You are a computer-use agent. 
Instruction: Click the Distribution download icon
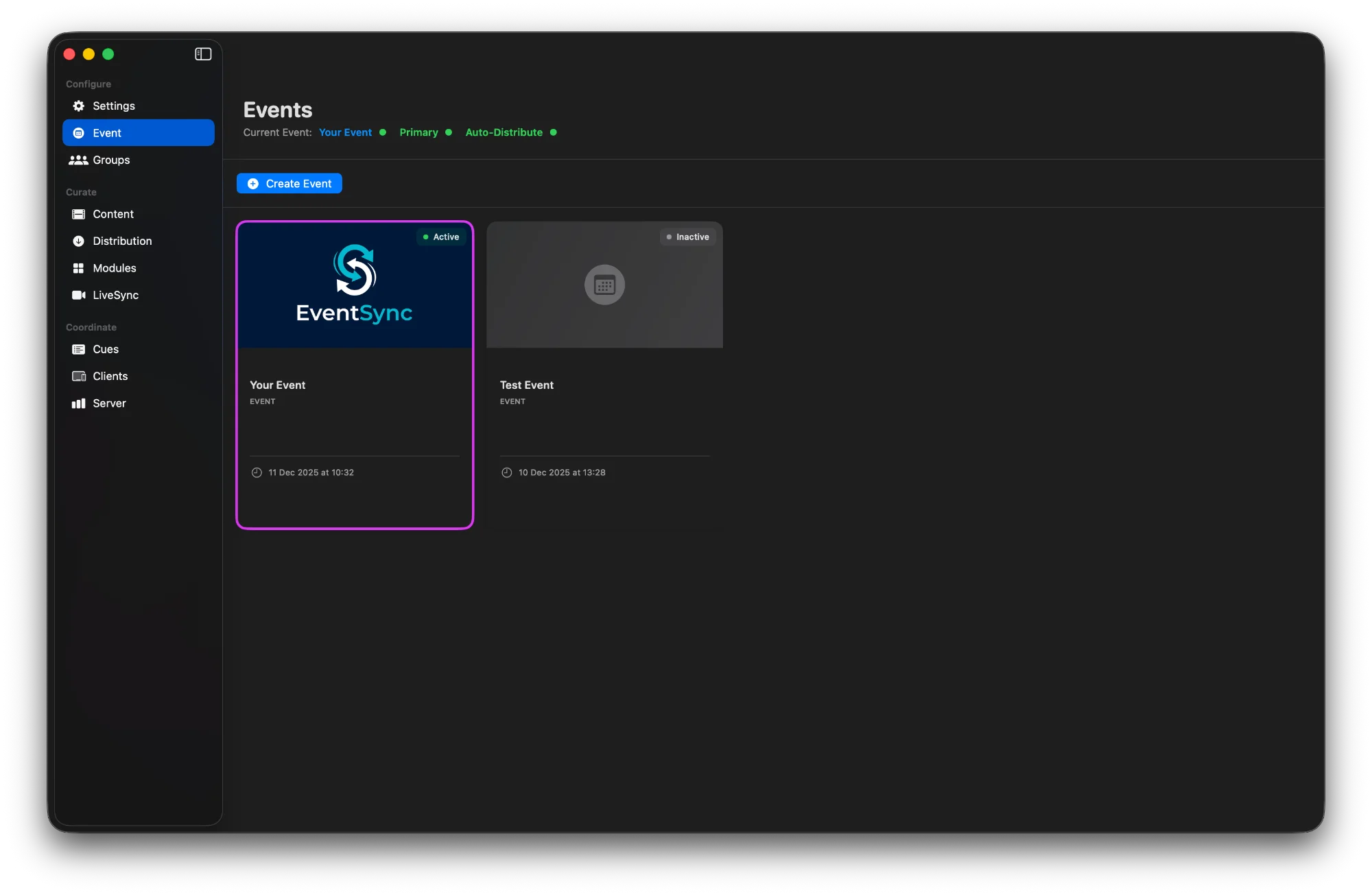tap(78, 241)
